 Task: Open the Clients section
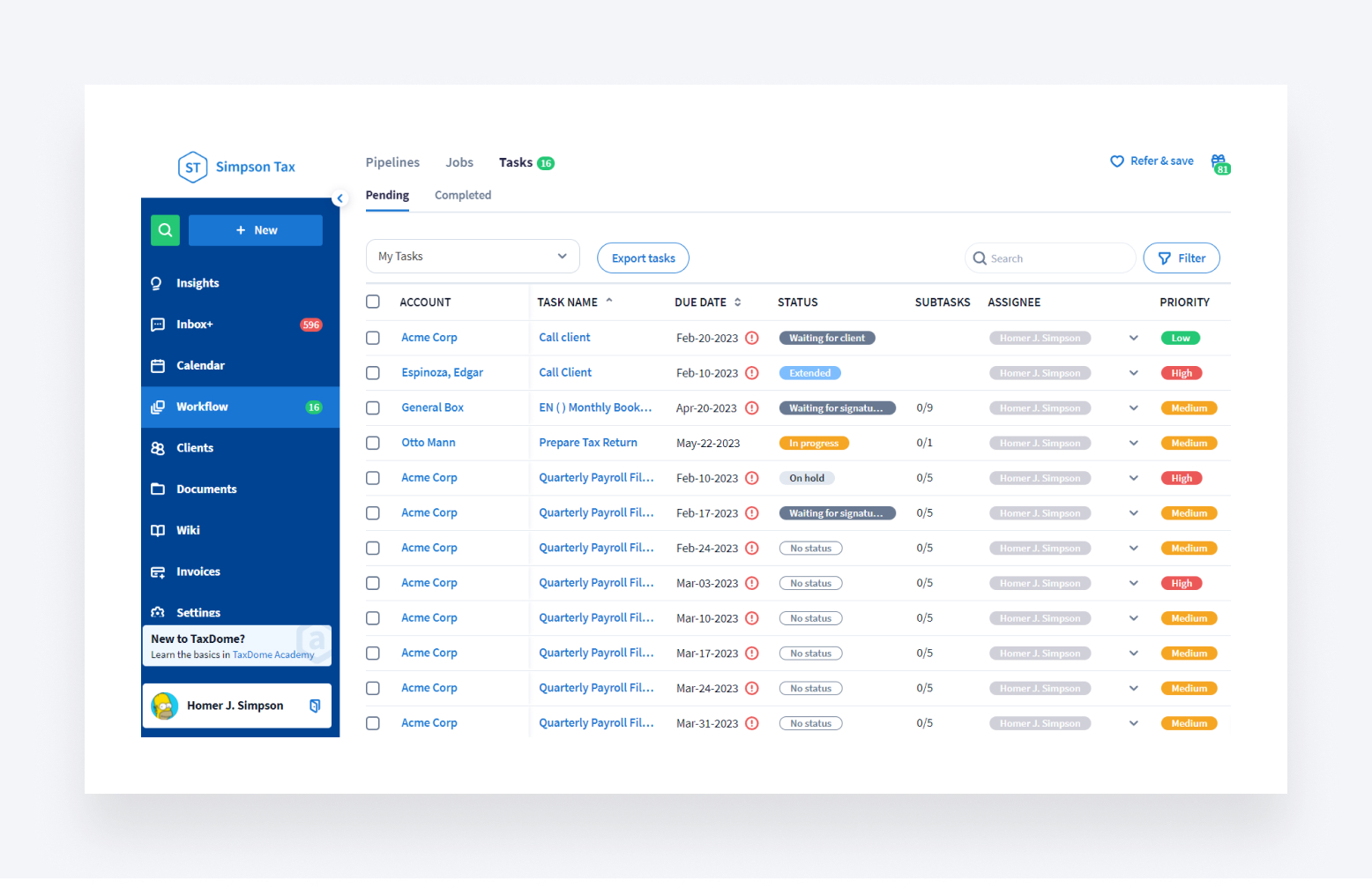[195, 447]
